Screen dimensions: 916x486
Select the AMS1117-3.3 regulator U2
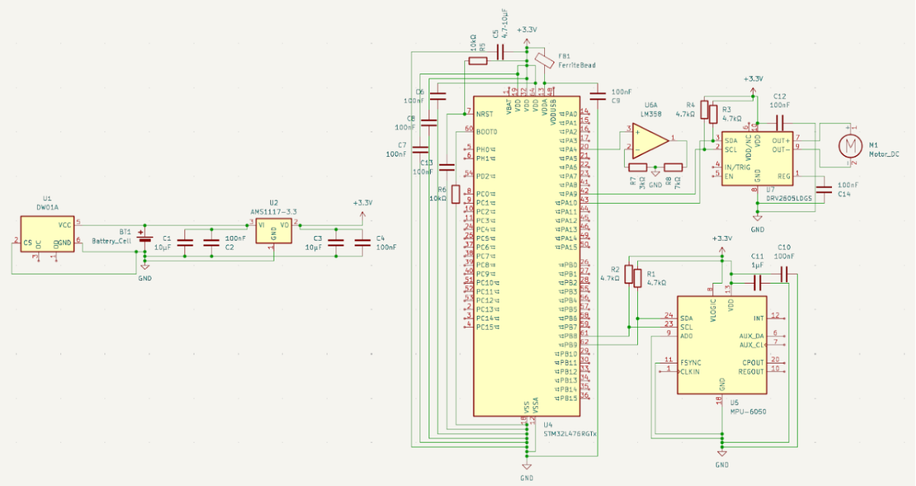coord(273,231)
